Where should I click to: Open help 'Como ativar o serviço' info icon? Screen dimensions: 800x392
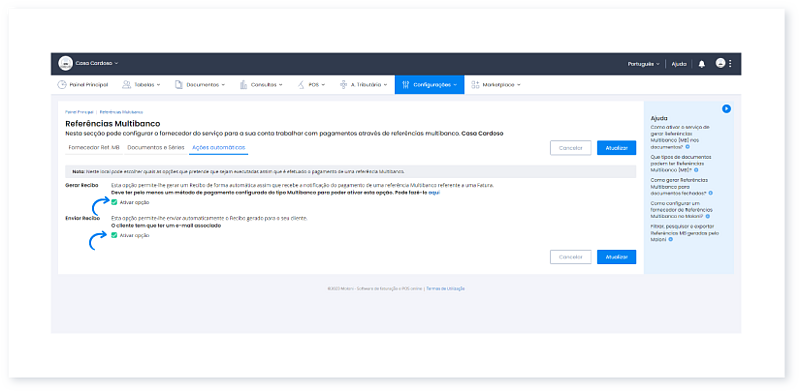688,146
